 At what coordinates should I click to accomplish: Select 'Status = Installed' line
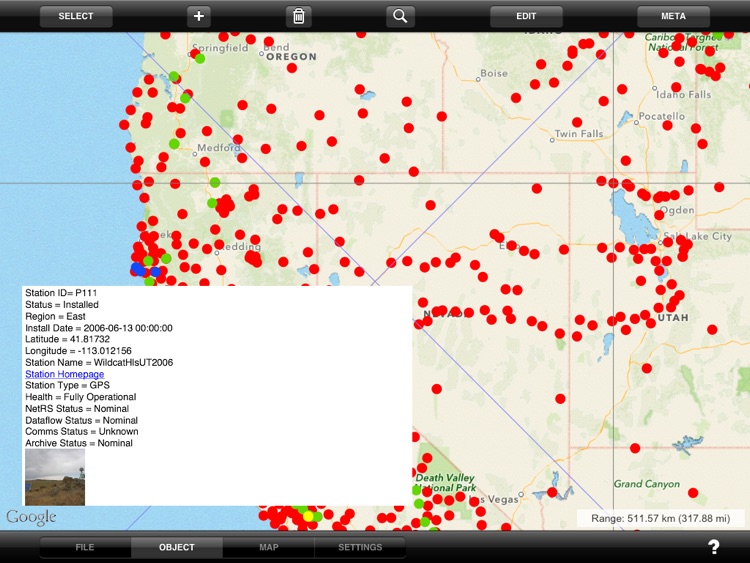point(62,305)
